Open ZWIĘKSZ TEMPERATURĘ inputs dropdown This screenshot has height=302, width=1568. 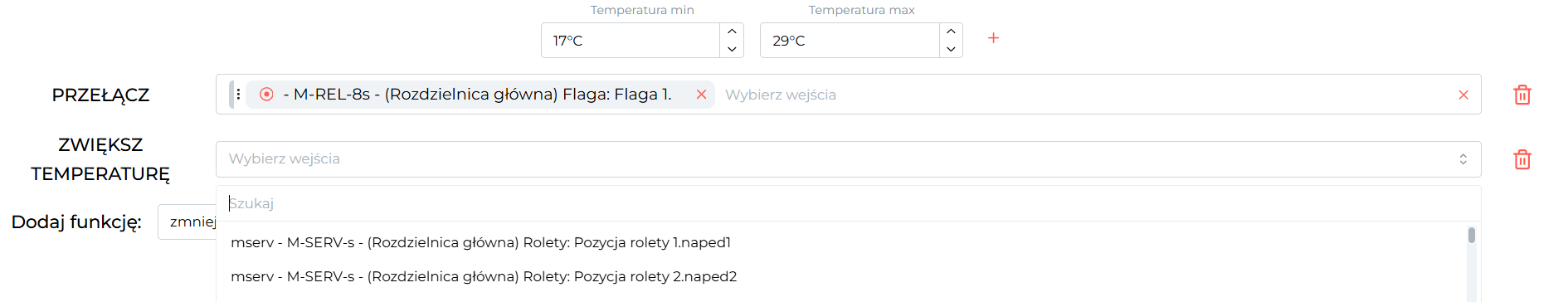[x=848, y=158]
